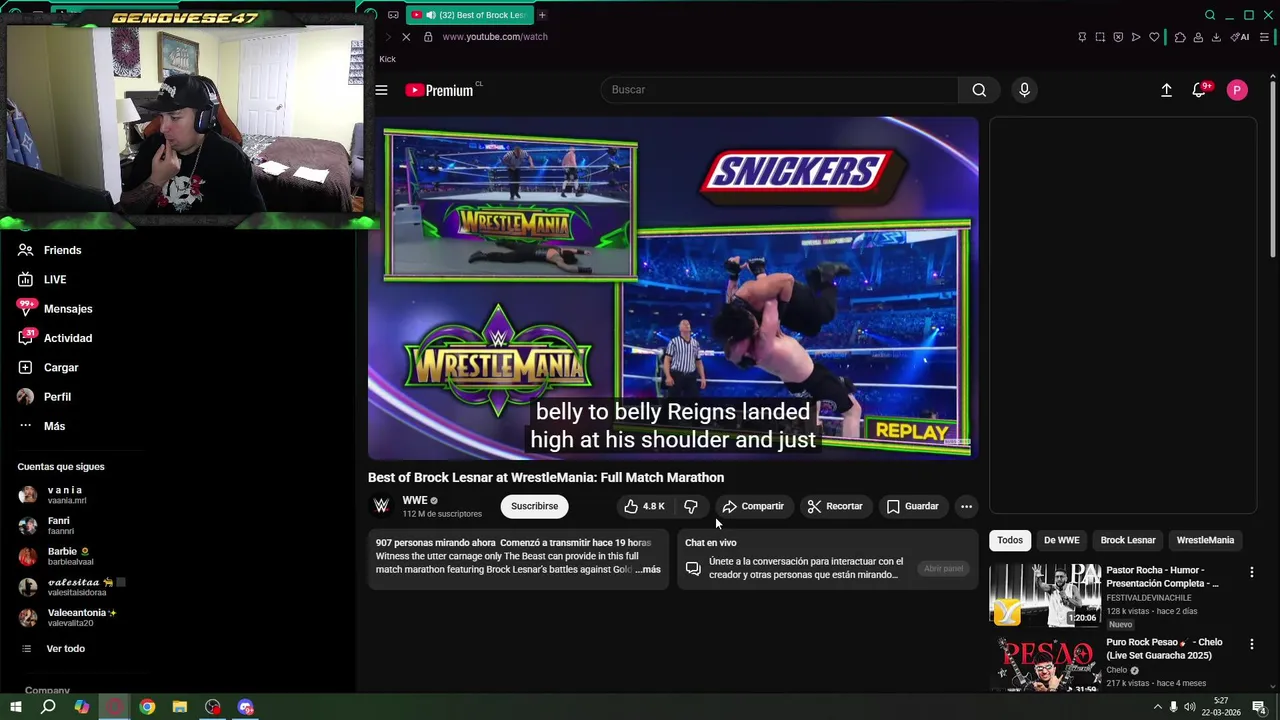This screenshot has height=720, width=1280.
Task: Open Chrome from the taskbar
Action: (x=147, y=707)
